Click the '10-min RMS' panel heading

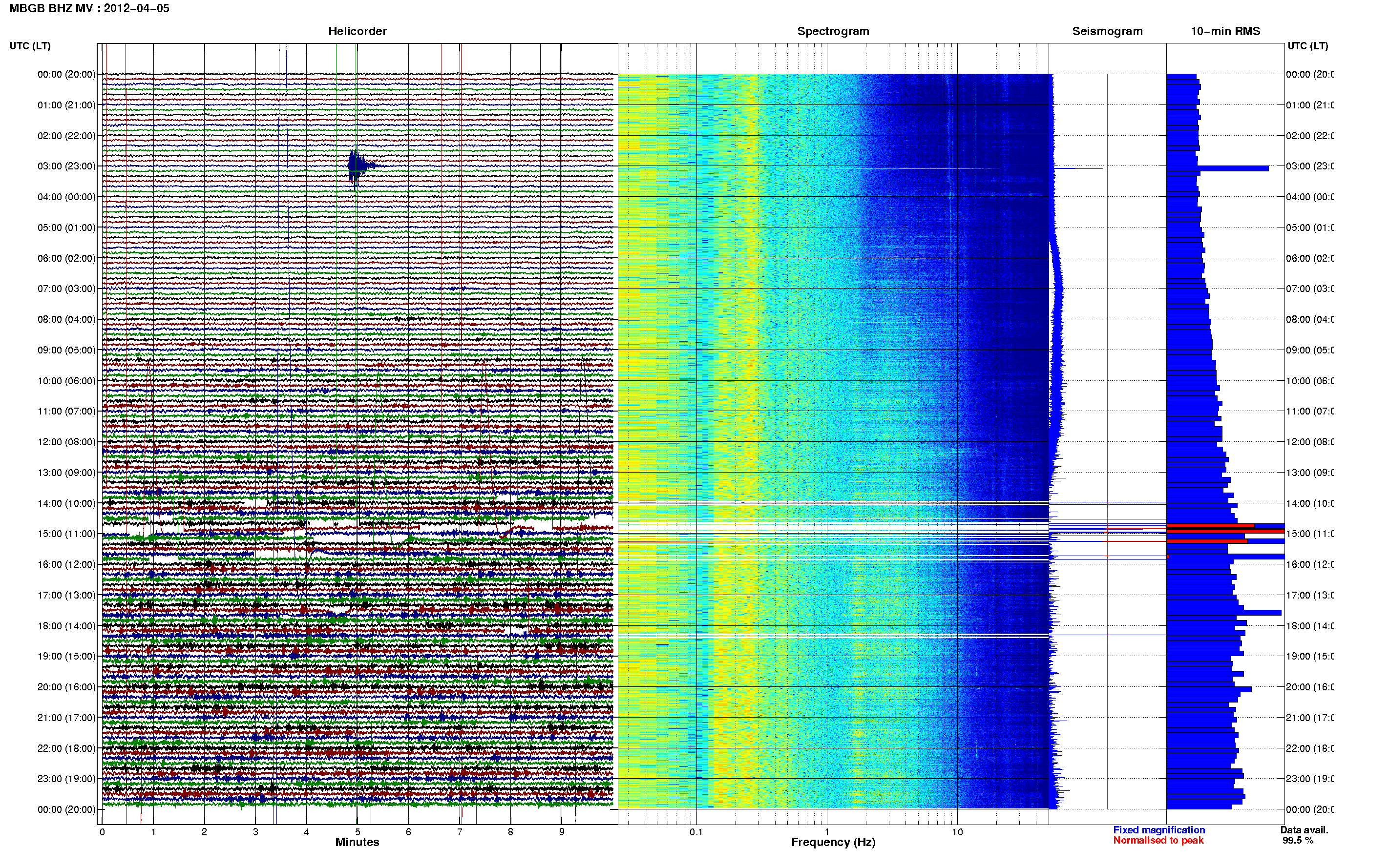click(1225, 31)
